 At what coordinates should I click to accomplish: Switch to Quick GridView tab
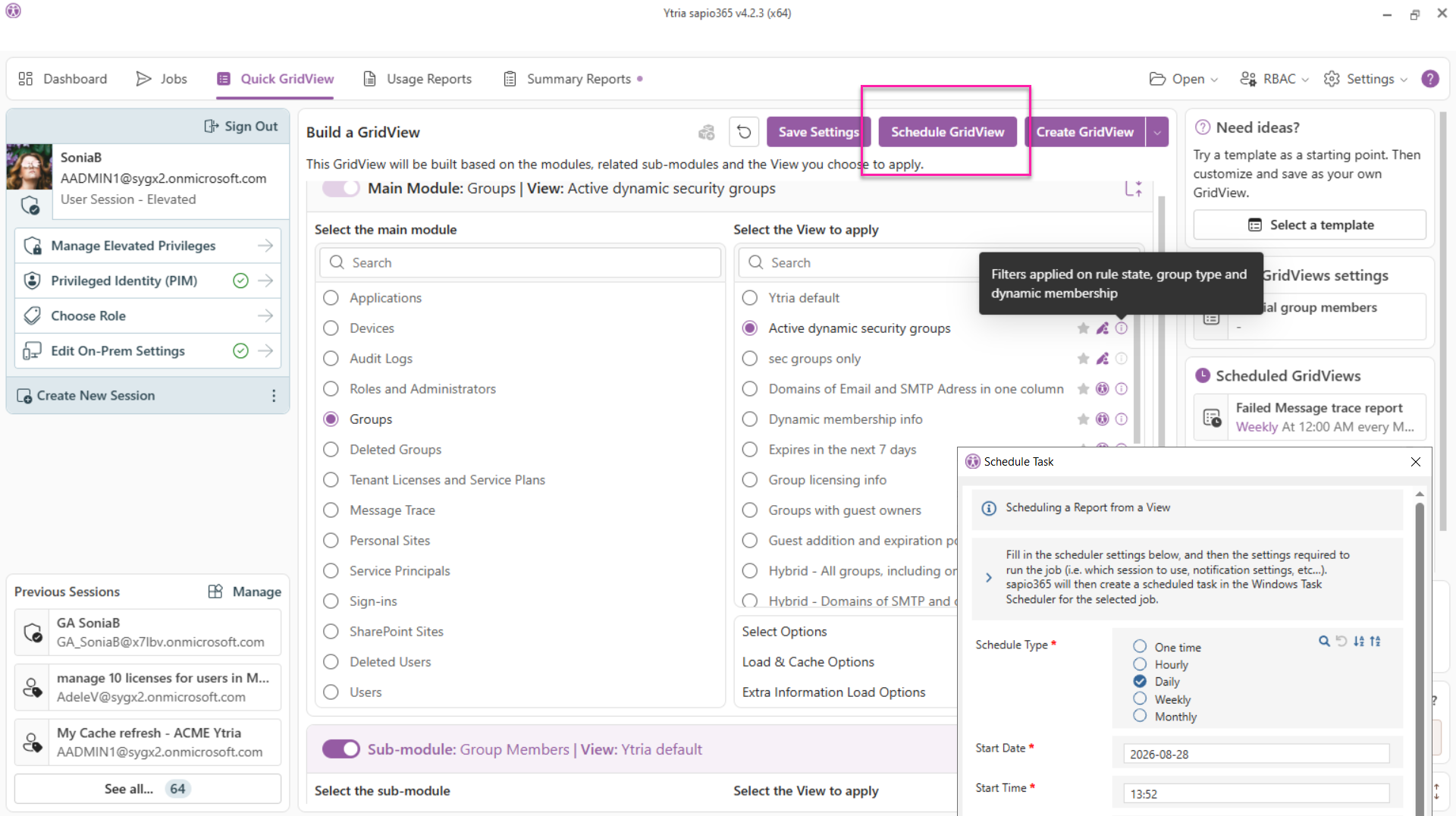(x=275, y=79)
